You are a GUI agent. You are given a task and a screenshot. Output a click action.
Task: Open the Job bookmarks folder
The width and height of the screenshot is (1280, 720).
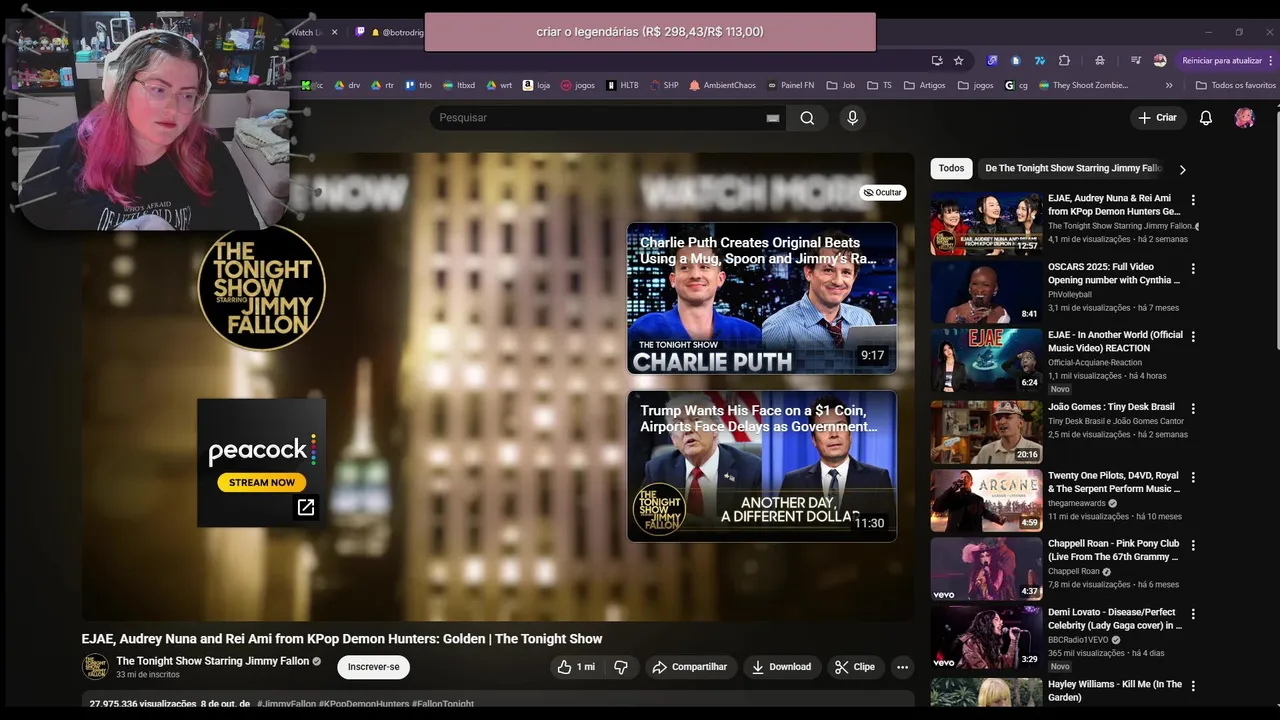coord(841,85)
